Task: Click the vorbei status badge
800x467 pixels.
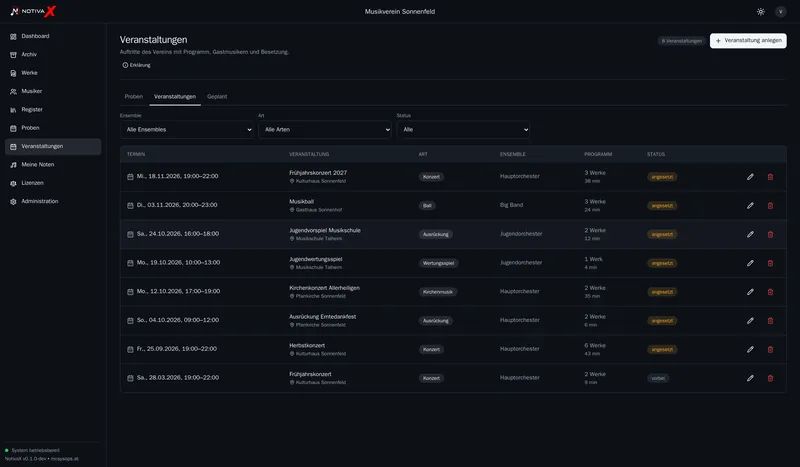Action: (x=658, y=378)
